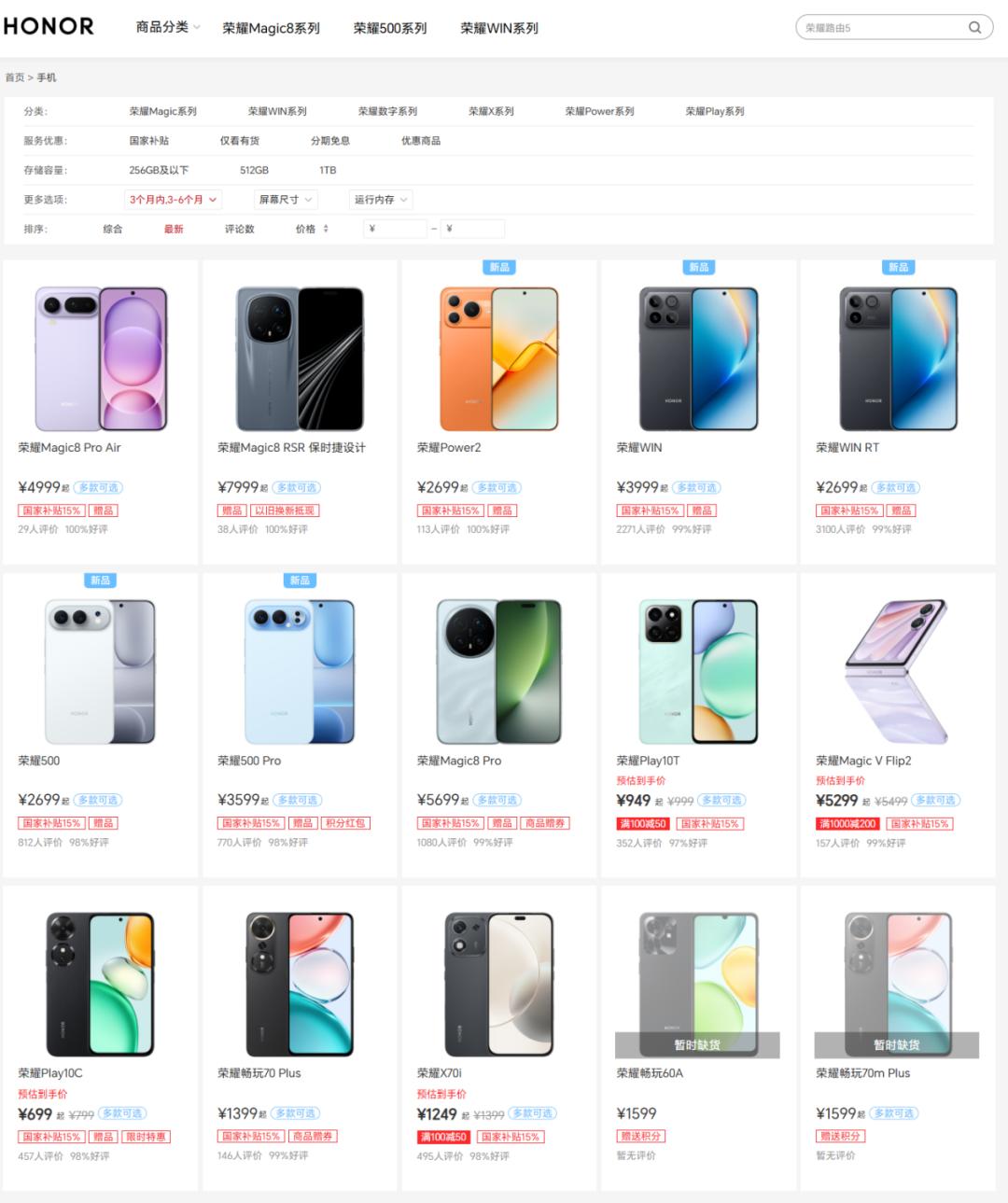Click the 多款可选 tag on 荣耀WIN
This screenshot has height=1203, width=1008.
(696, 488)
